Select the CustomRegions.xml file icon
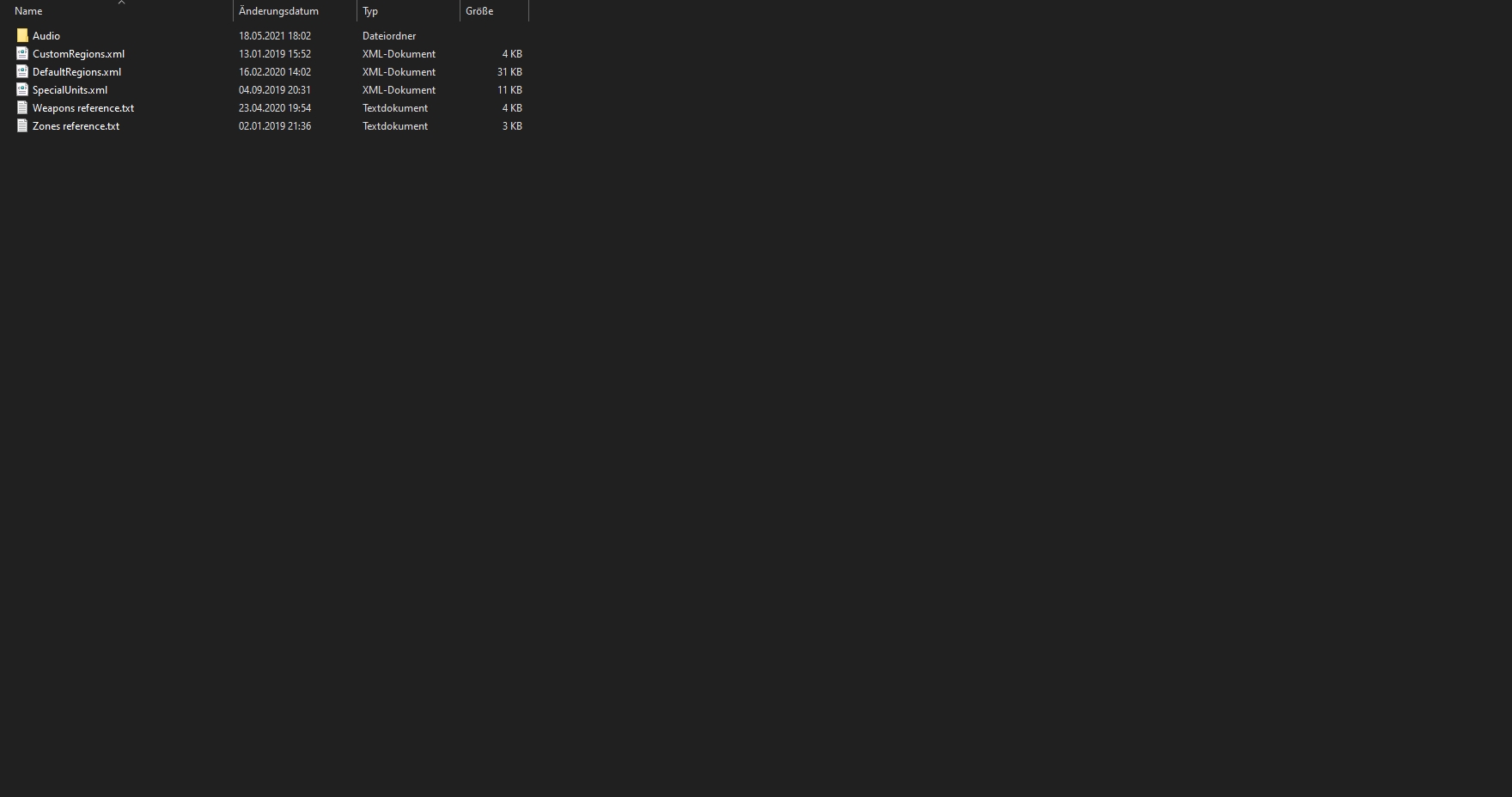This screenshot has height=797, width=1512. tap(22, 53)
